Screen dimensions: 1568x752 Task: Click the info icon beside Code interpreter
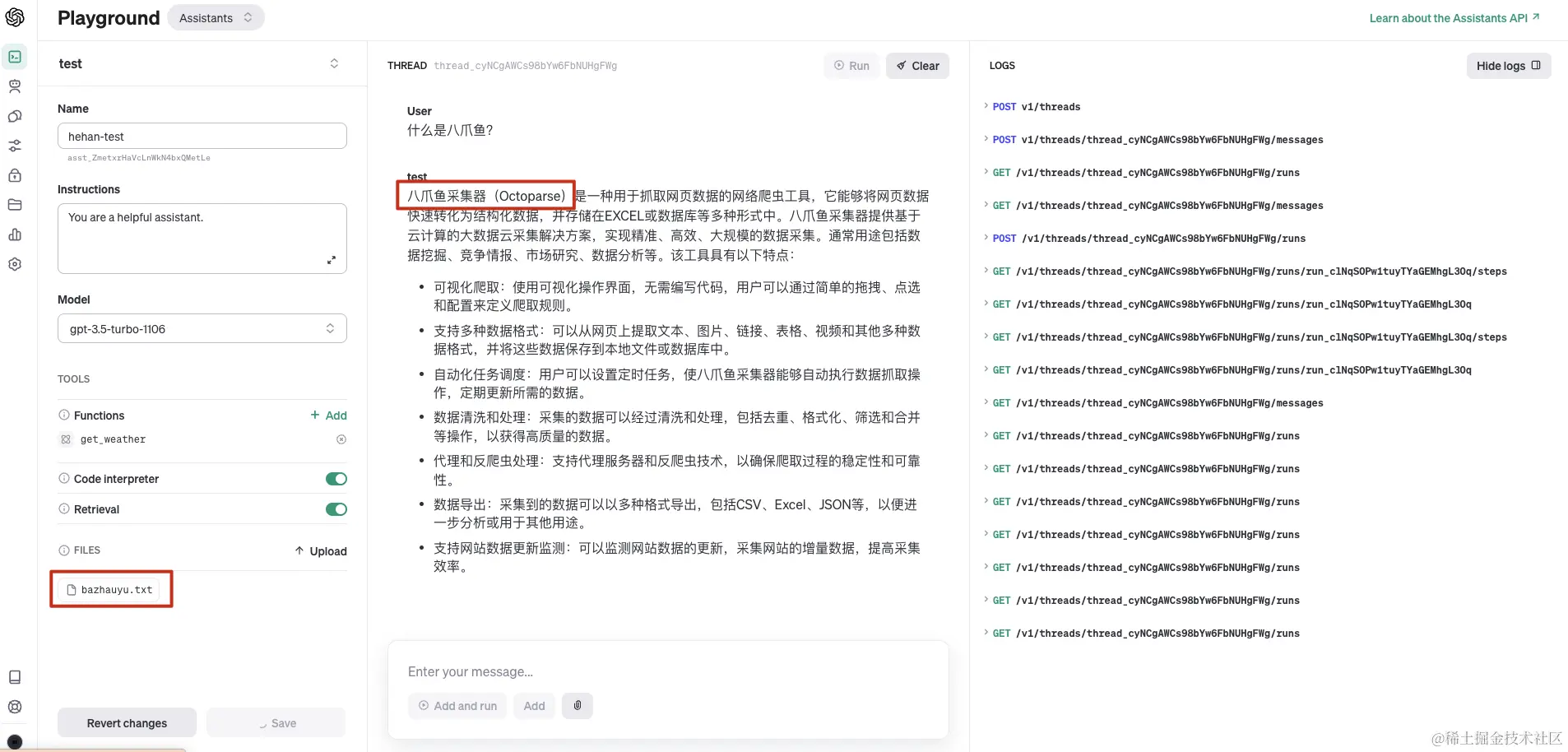click(64, 478)
